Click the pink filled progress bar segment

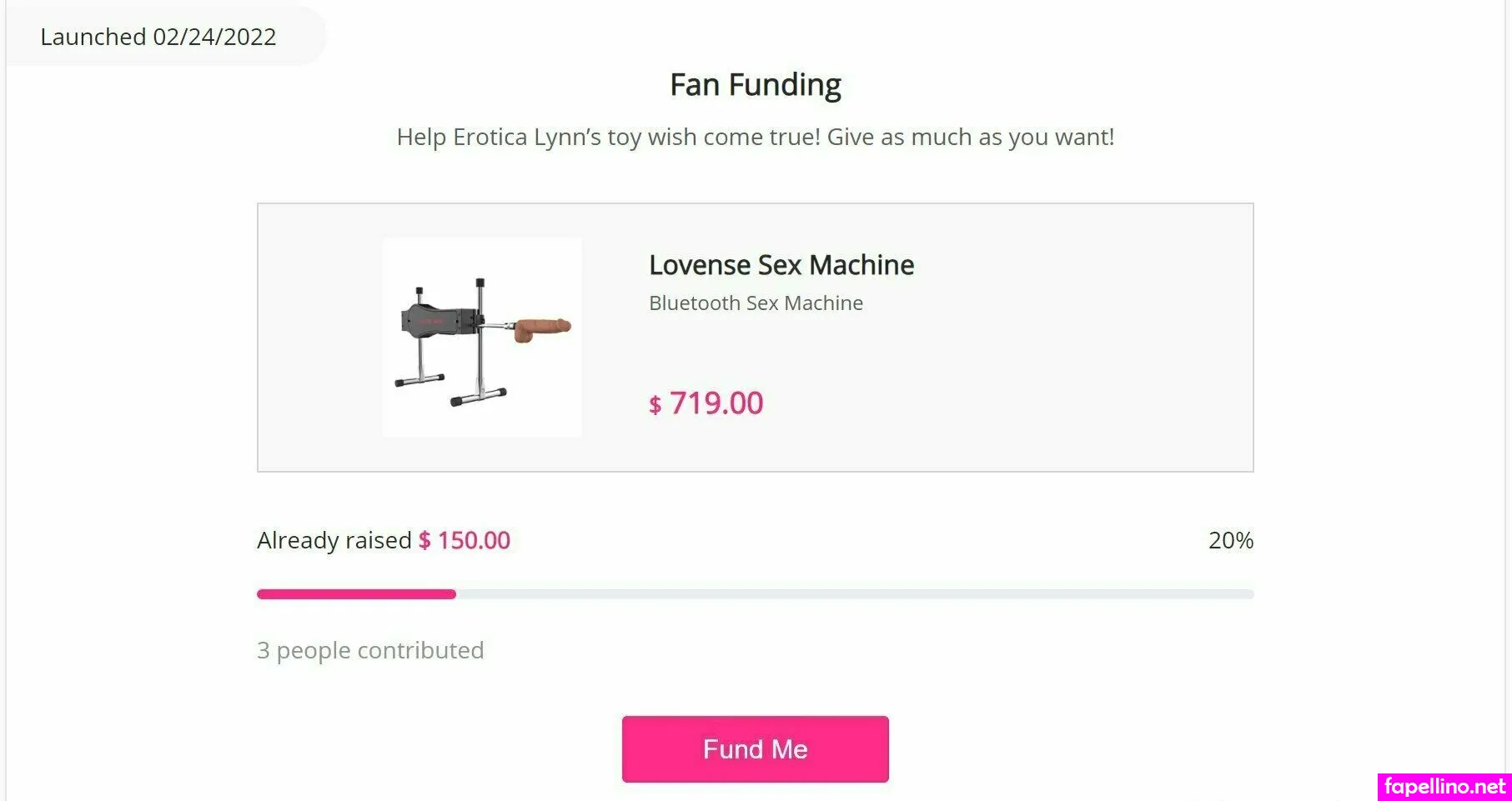pyautogui.click(x=356, y=594)
